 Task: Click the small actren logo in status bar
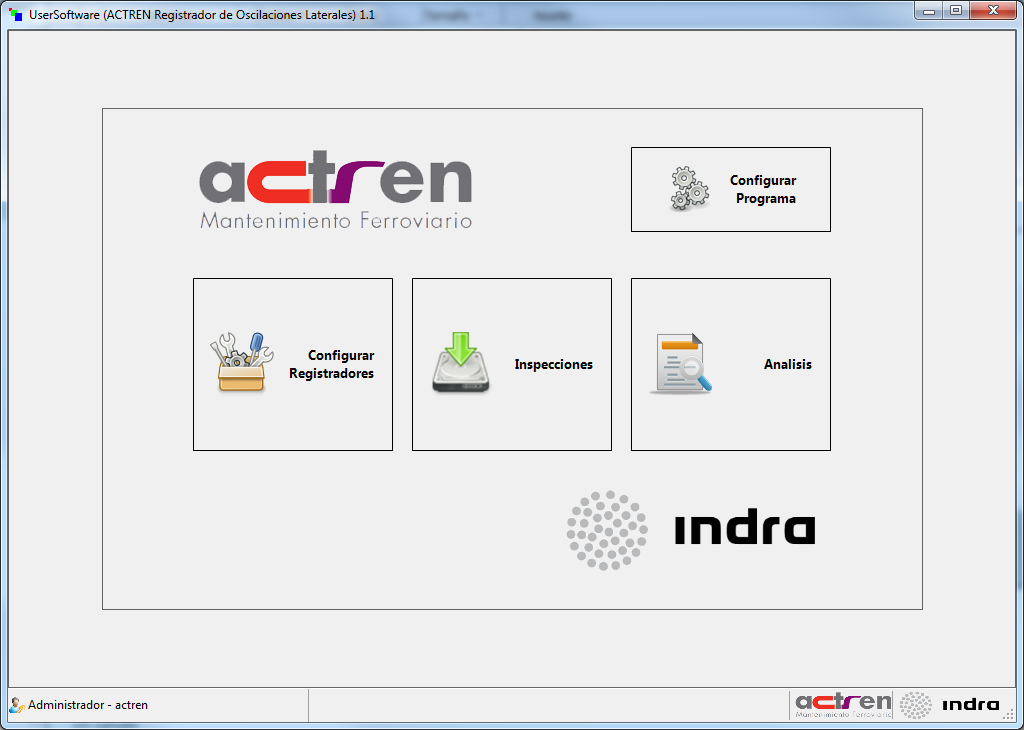tap(843, 705)
